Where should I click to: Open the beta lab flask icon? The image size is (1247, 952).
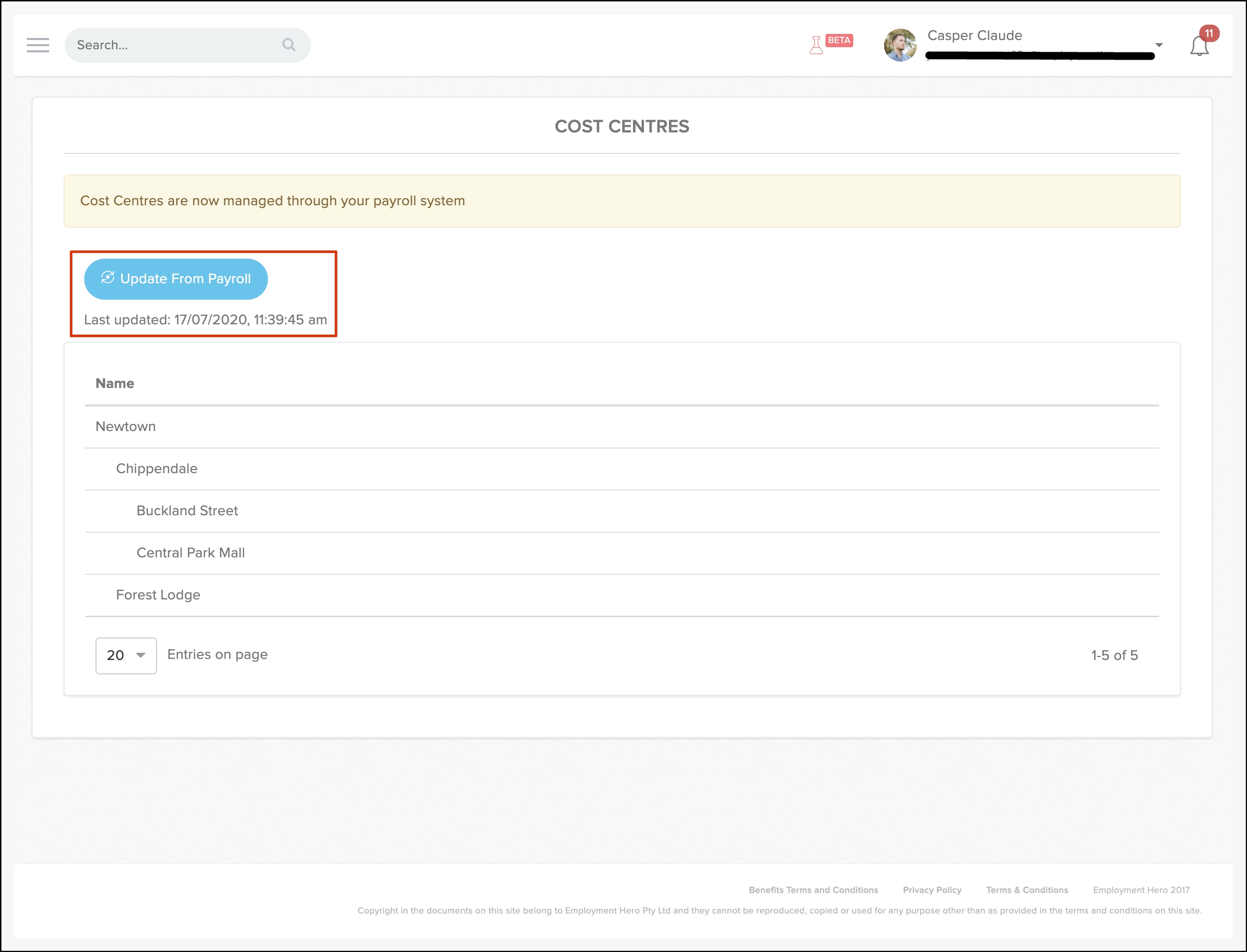pos(816,45)
